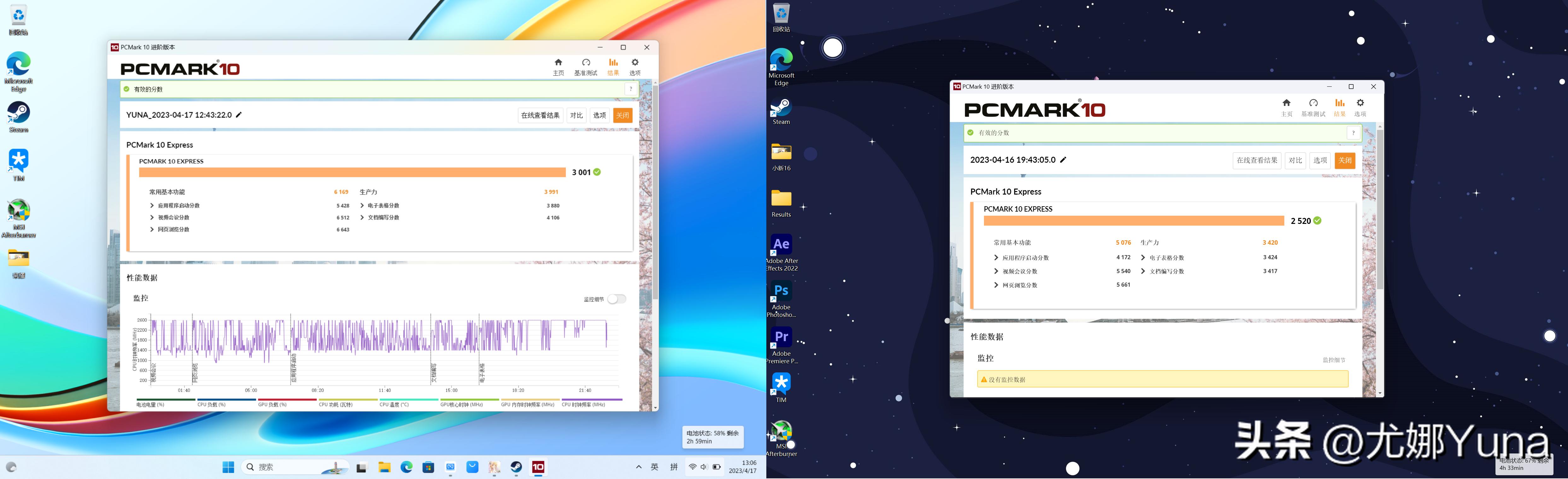
Task: Switch input method from 拼 in the taskbar
Action: (x=673, y=466)
